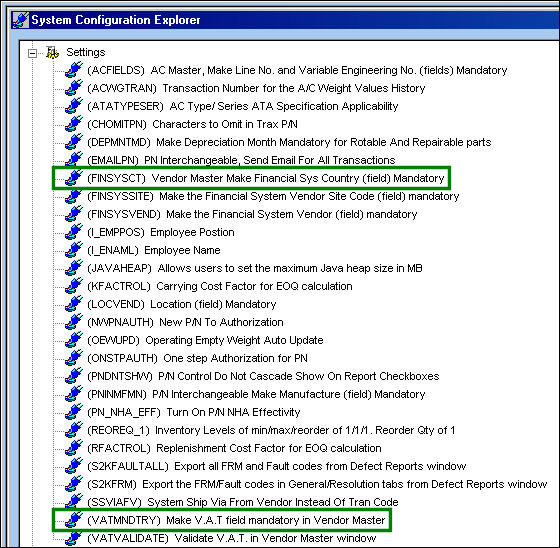Screen dimensions: 560x548
Task: Select LOCVEND Location field Mandatory
Action: coord(182,304)
